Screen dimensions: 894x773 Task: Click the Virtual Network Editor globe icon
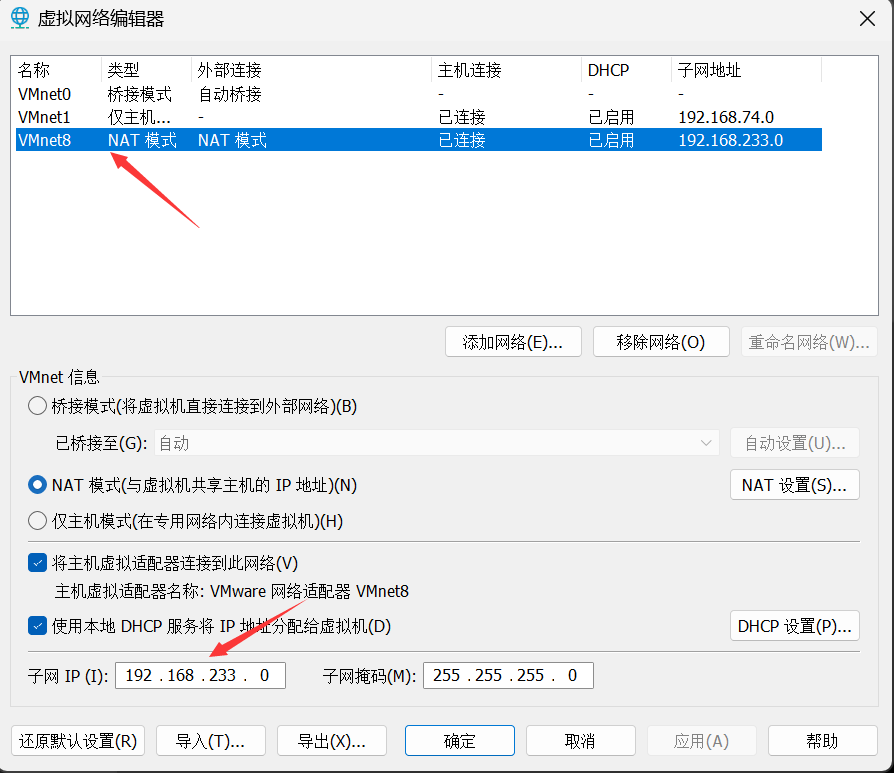(x=20, y=18)
